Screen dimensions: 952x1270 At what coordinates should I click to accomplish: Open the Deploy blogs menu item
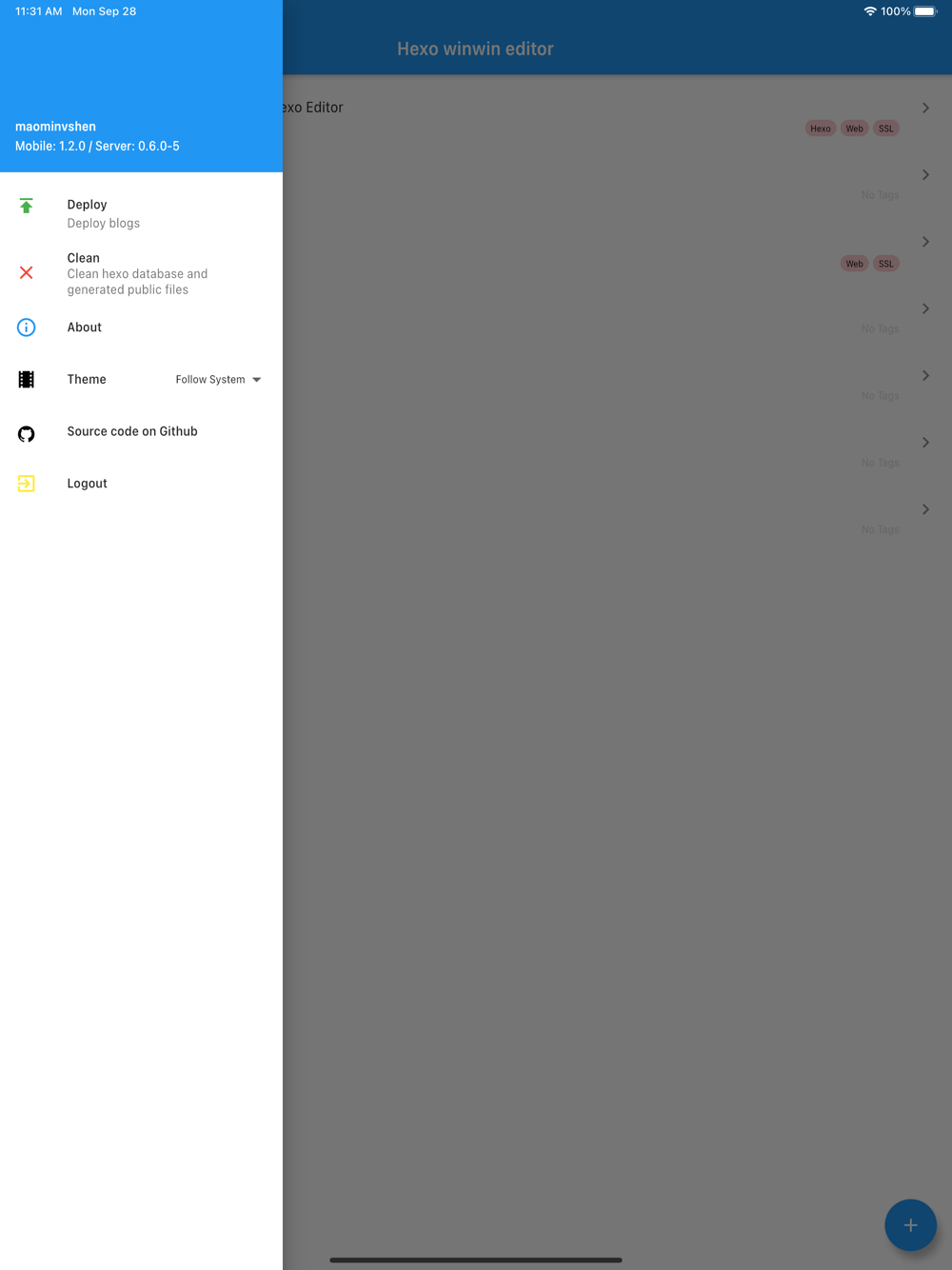click(141, 213)
